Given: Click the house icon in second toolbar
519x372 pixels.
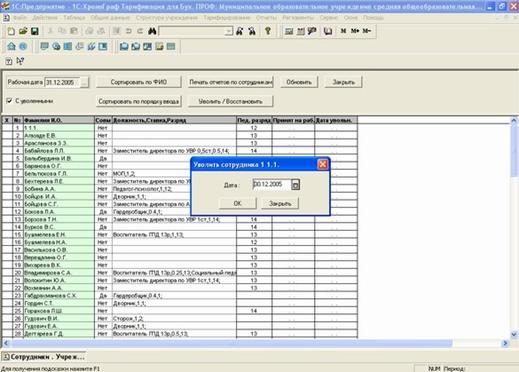Looking at the screenshot, I should (11, 46).
